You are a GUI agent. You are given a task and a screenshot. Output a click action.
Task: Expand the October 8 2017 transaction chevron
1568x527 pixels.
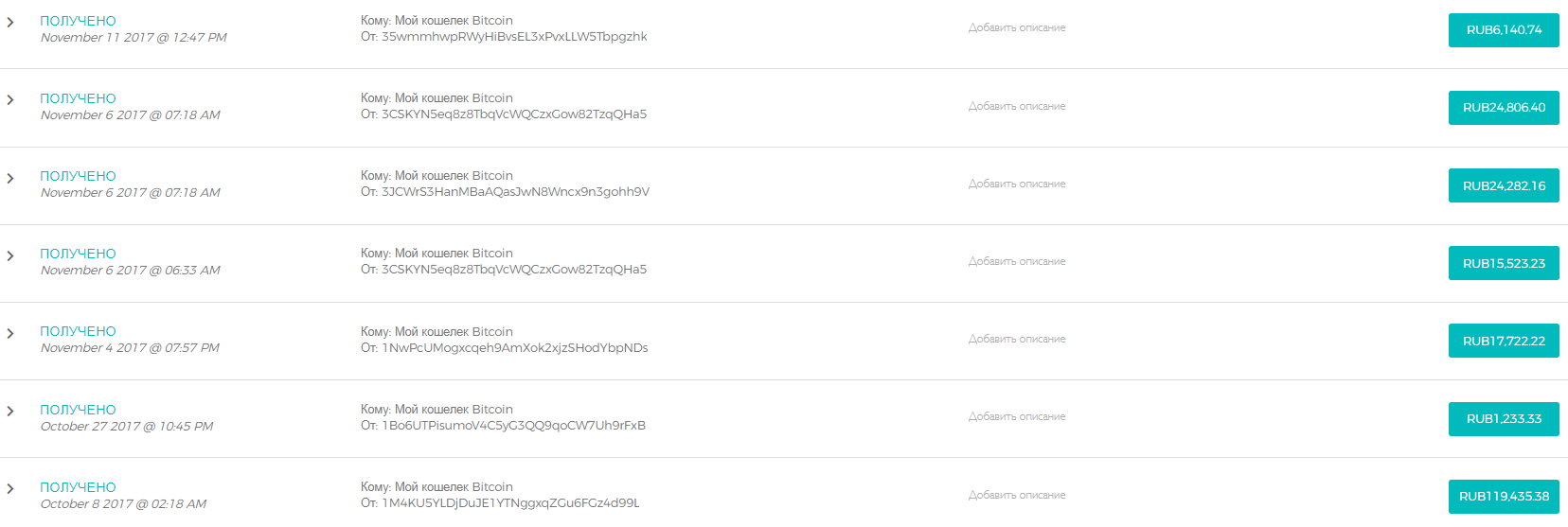[10, 488]
